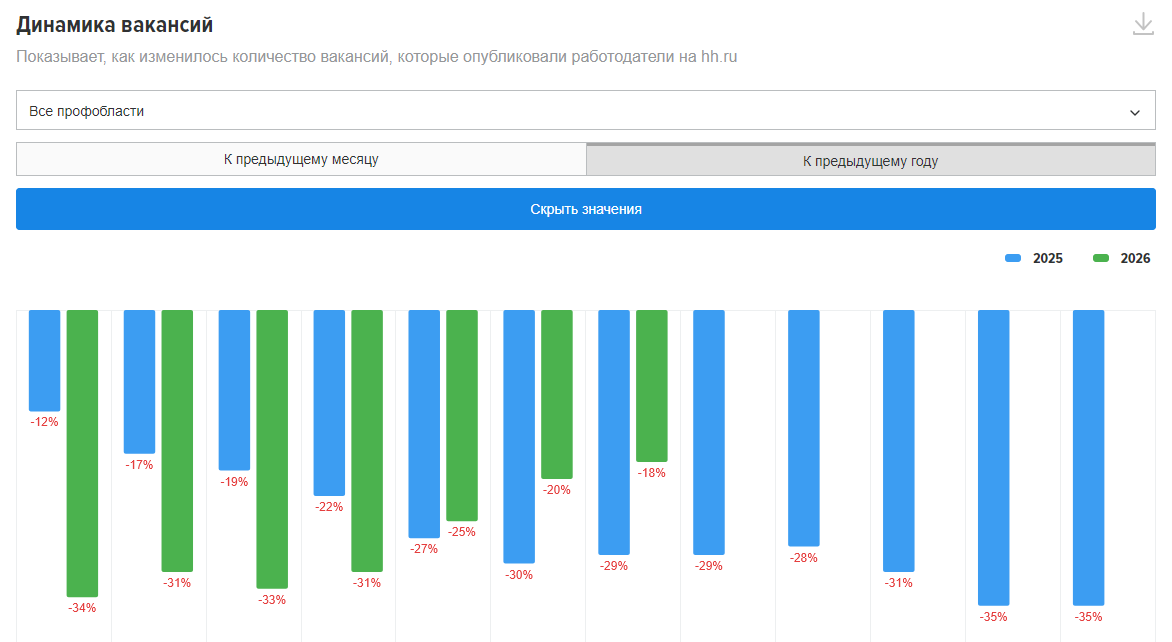Download the chart via the download icon
Screen dimensions: 1172x642
[x=1143, y=24]
